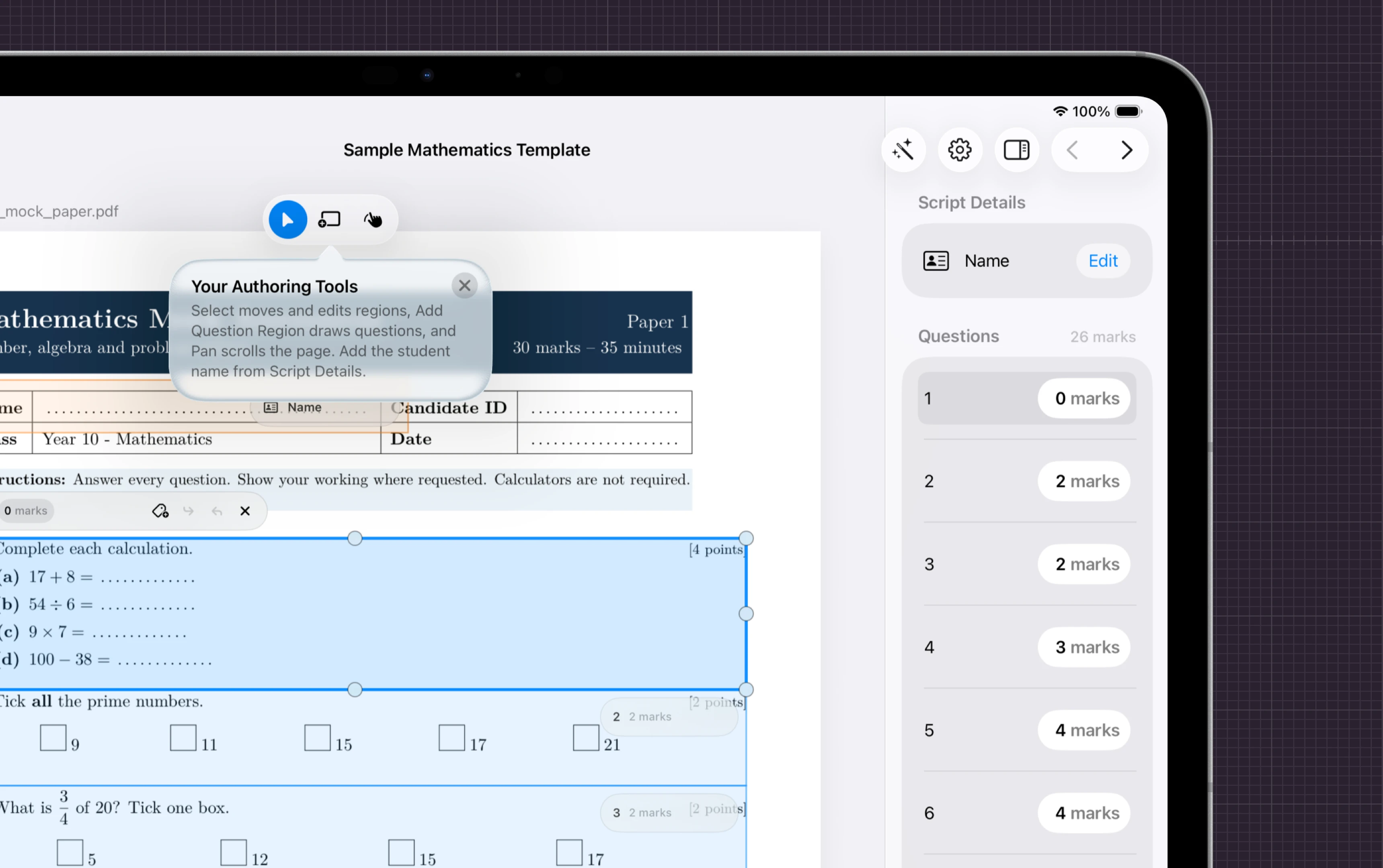1383x868 pixels.
Task: Click the 17 + 8 answer line
Action: point(148,581)
